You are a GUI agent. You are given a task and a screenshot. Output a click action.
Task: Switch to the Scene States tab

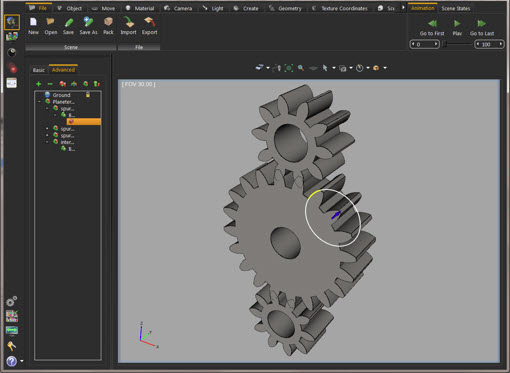point(456,8)
